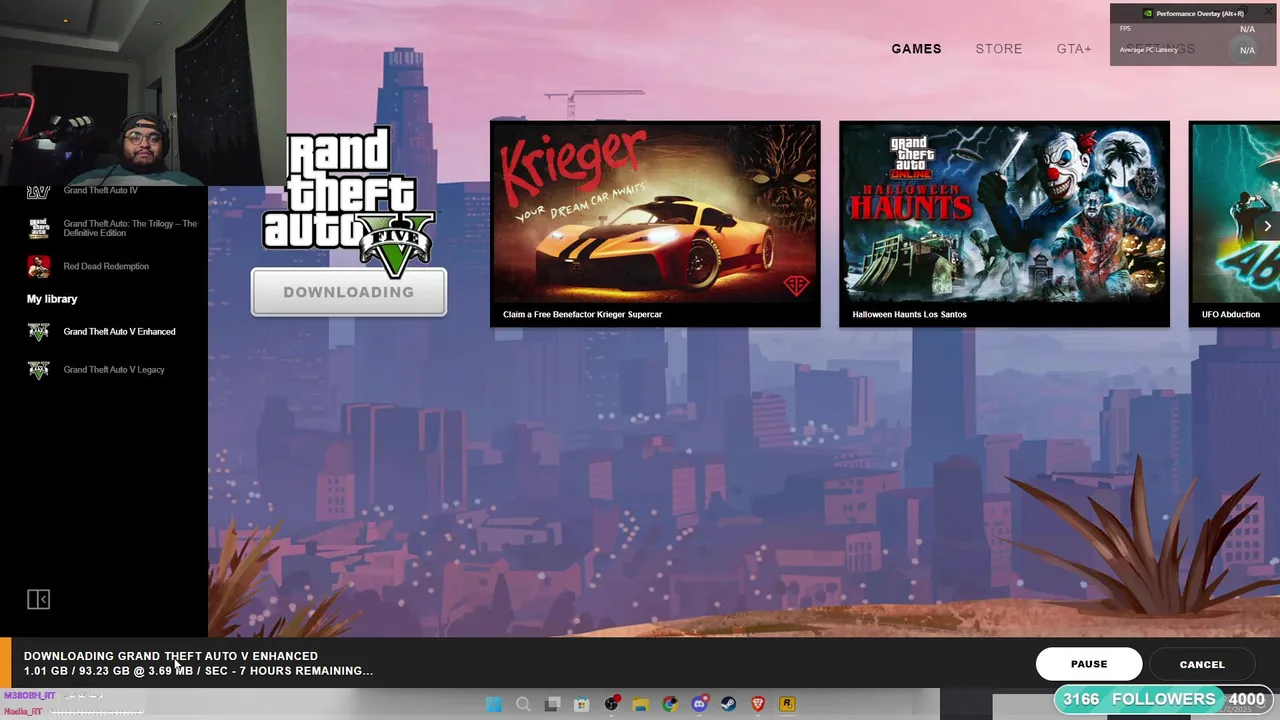Select Grand Theft Auto IV in sidebar
The height and width of the screenshot is (720, 1280).
coord(101,191)
